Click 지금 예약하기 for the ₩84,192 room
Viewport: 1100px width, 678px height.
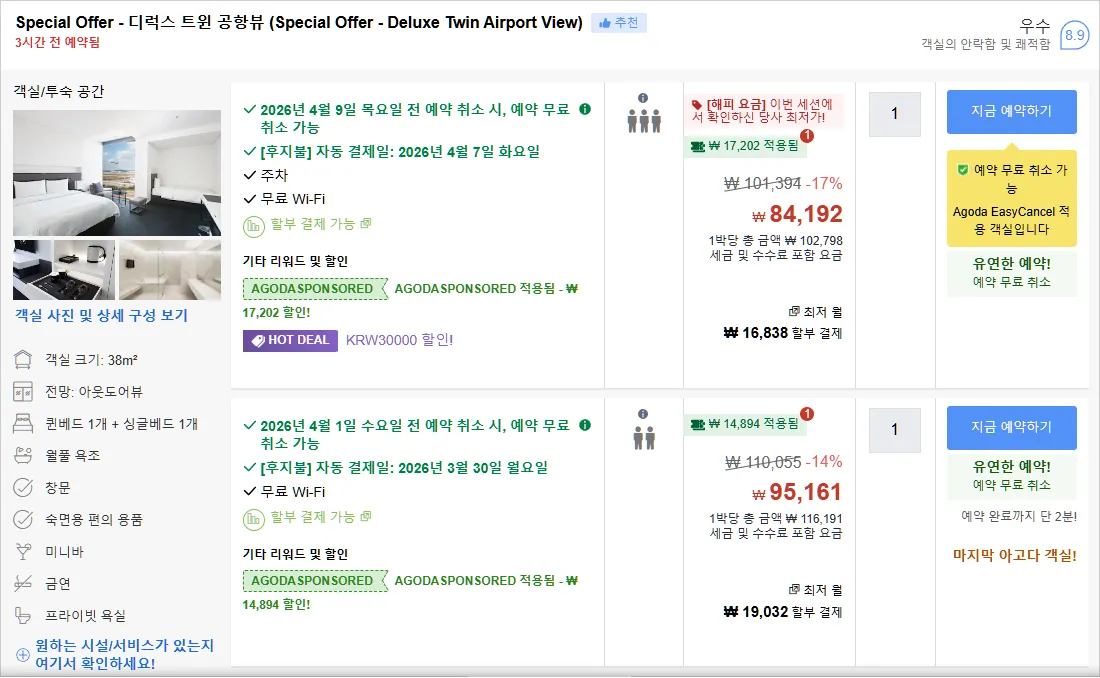[x=1012, y=112]
